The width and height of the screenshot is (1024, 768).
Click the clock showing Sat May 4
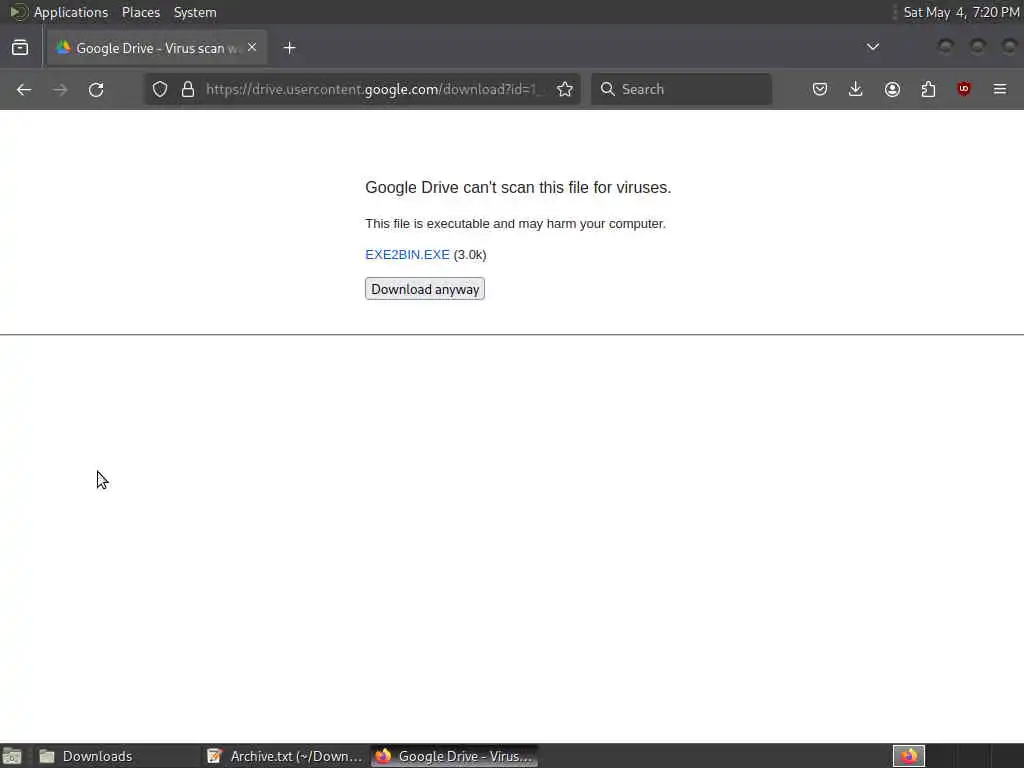961,12
